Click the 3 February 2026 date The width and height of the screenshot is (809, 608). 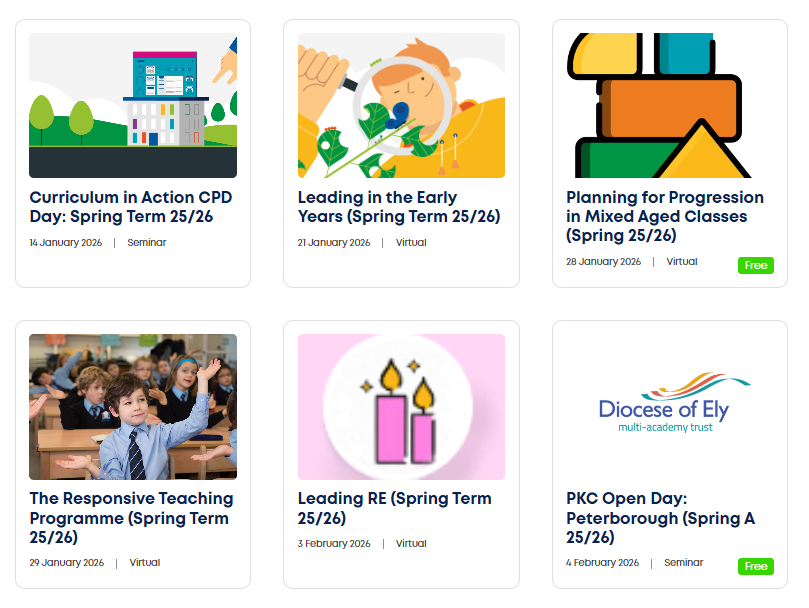point(334,544)
